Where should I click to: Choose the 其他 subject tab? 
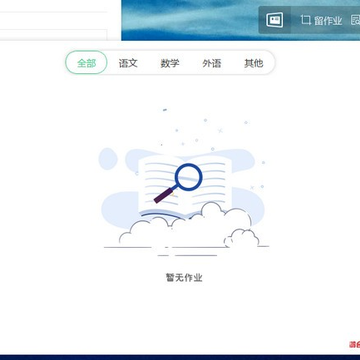point(253,63)
